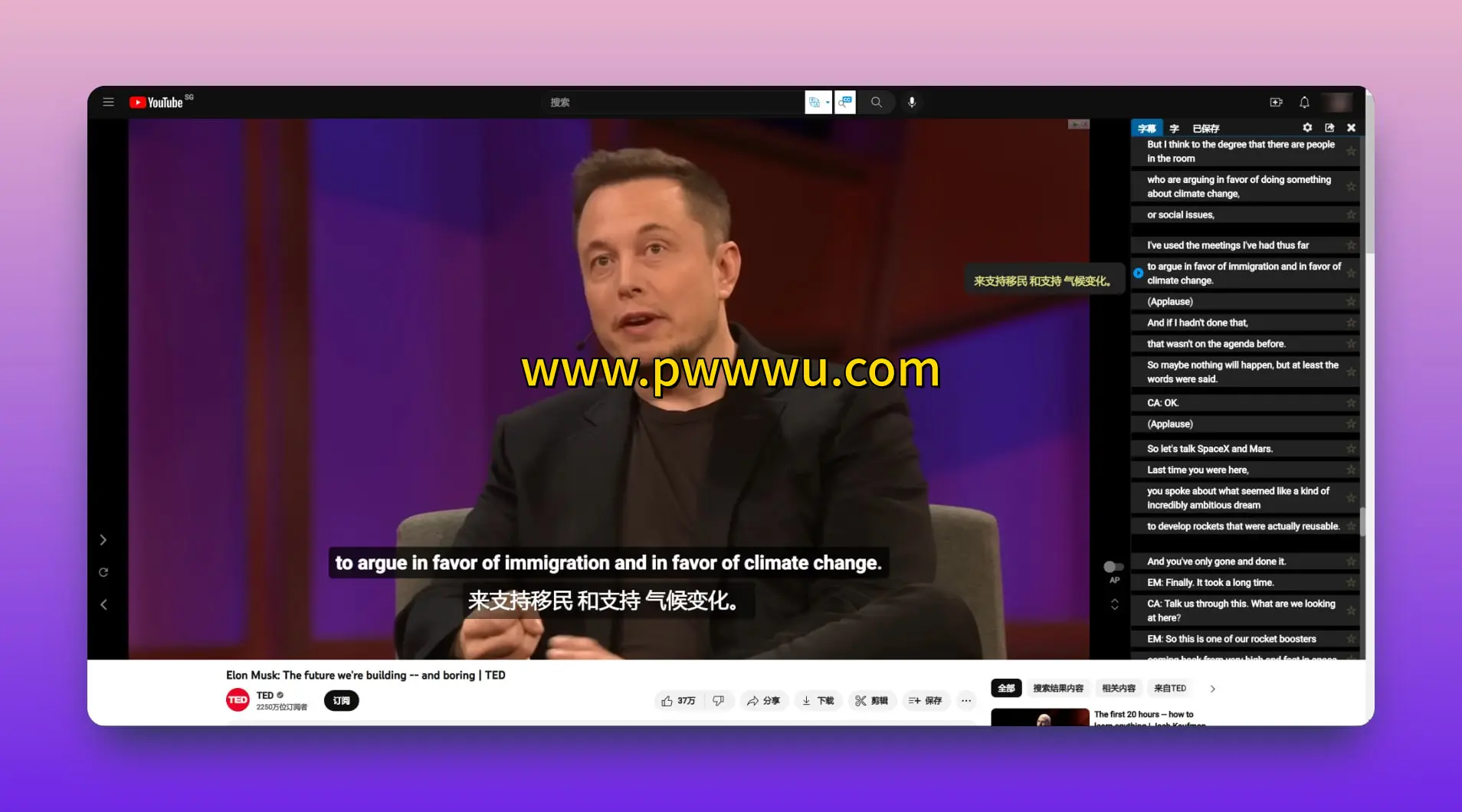Viewport: 1462px width, 812px height.
Task: Open subtitle panel settings gear
Action: pos(1307,128)
